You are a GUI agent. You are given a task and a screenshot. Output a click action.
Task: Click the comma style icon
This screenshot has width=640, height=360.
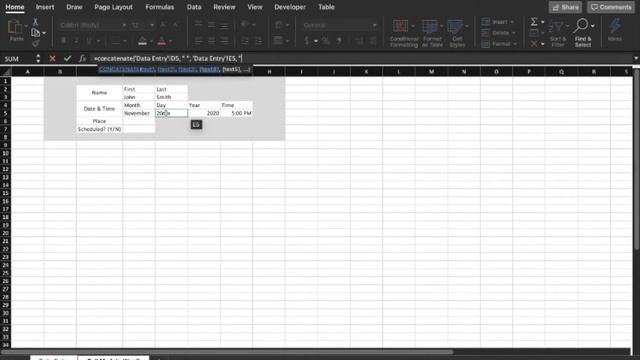339,40
